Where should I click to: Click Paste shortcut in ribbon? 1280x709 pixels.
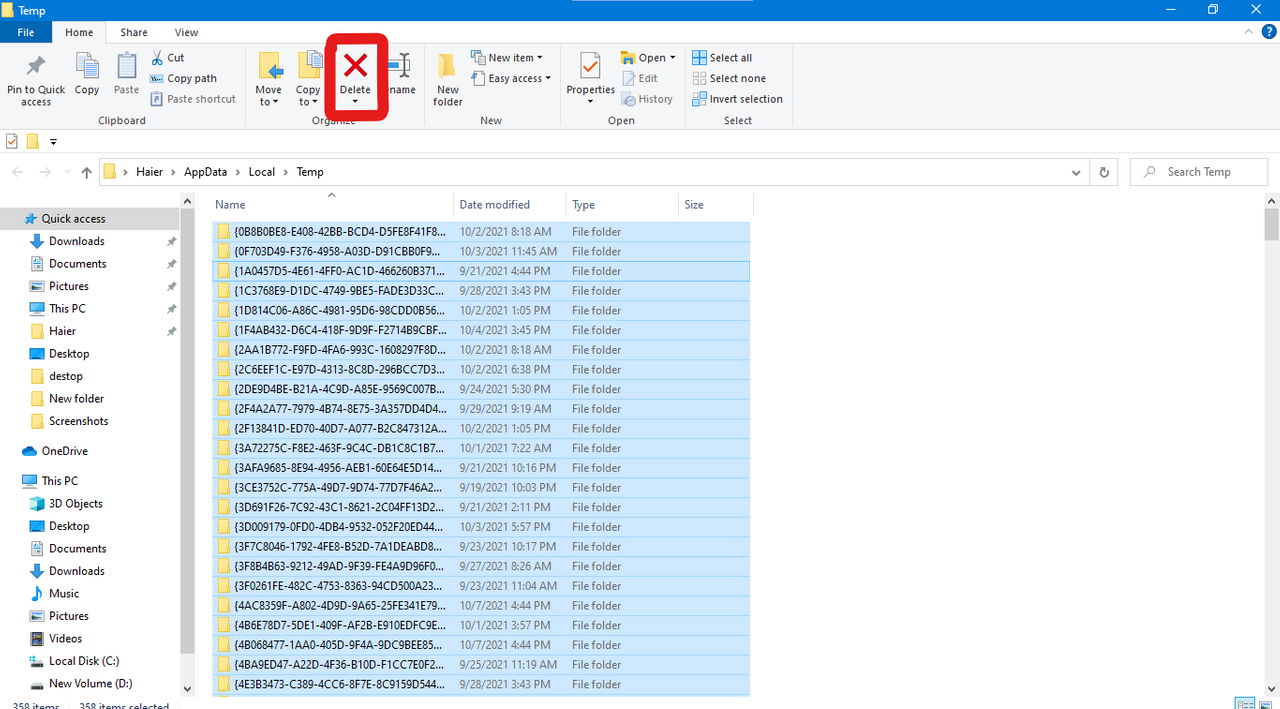[194, 99]
